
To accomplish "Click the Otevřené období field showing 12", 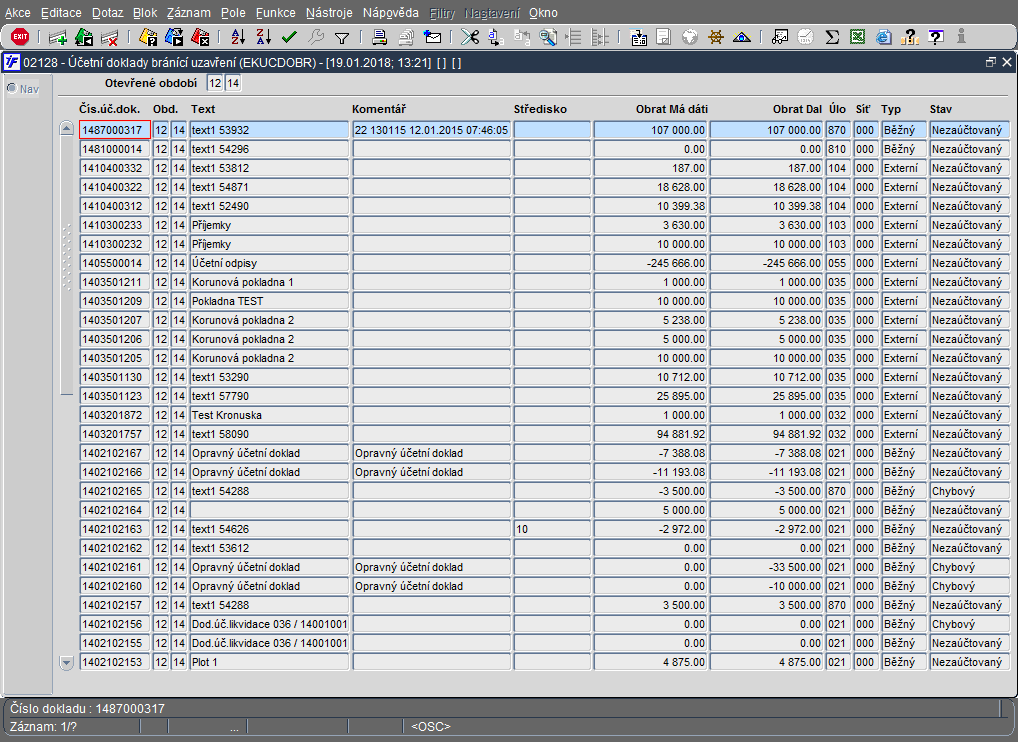I will coord(215,83).
